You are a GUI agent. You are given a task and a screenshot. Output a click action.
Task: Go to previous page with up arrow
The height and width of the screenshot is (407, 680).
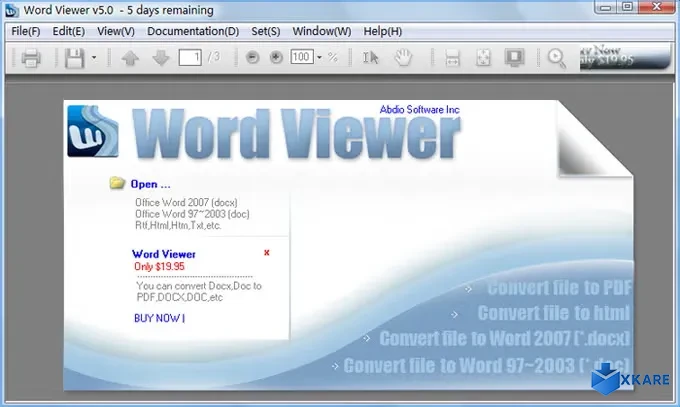(130, 58)
